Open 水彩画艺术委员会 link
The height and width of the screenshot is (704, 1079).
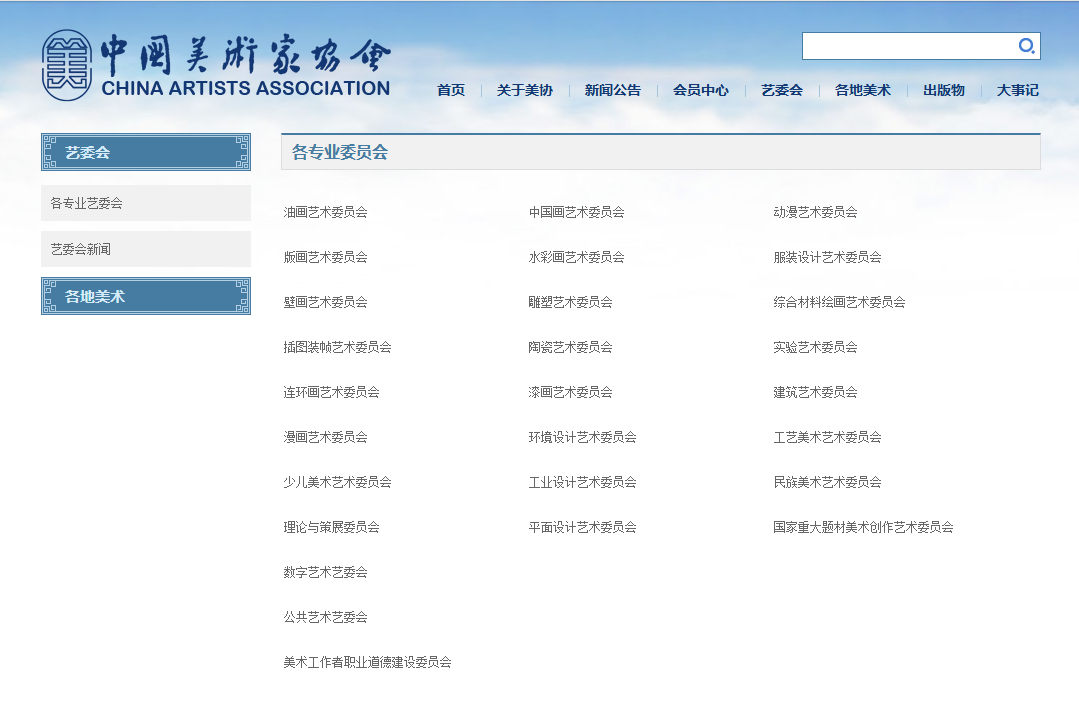click(577, 257)
